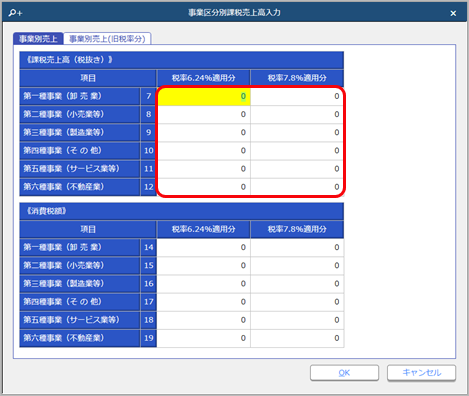Viewport: 469px width, 396px height.
Task: Select row 11 サービス業等 7.8% sales field
Action: (x=297, y=169)
